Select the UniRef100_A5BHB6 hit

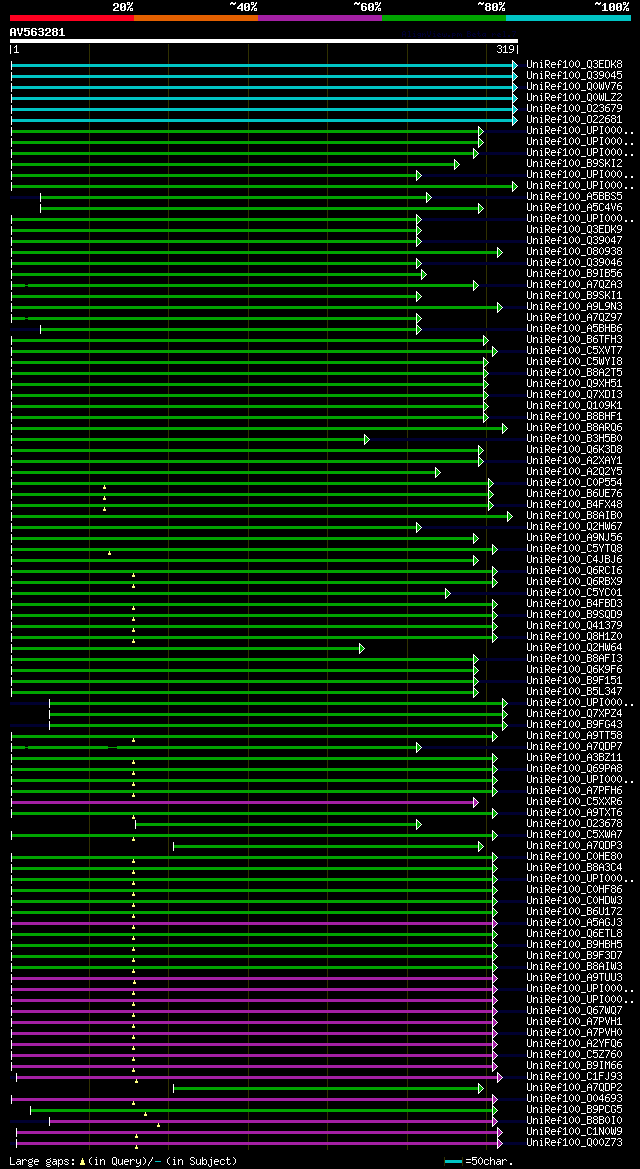coord(574,329)
